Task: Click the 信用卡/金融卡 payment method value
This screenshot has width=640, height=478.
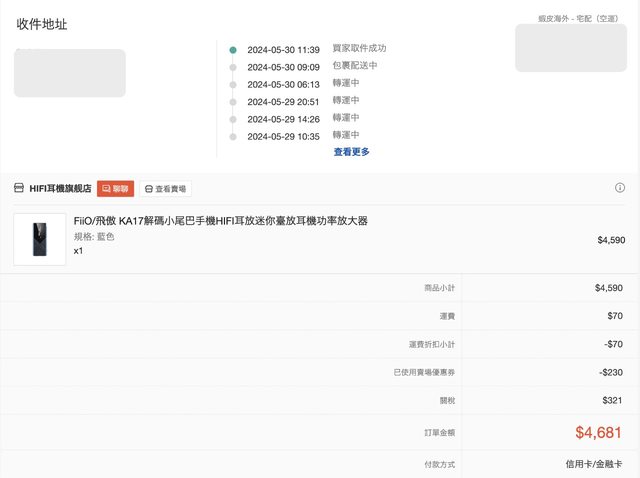Action: [x=594, y=464]
